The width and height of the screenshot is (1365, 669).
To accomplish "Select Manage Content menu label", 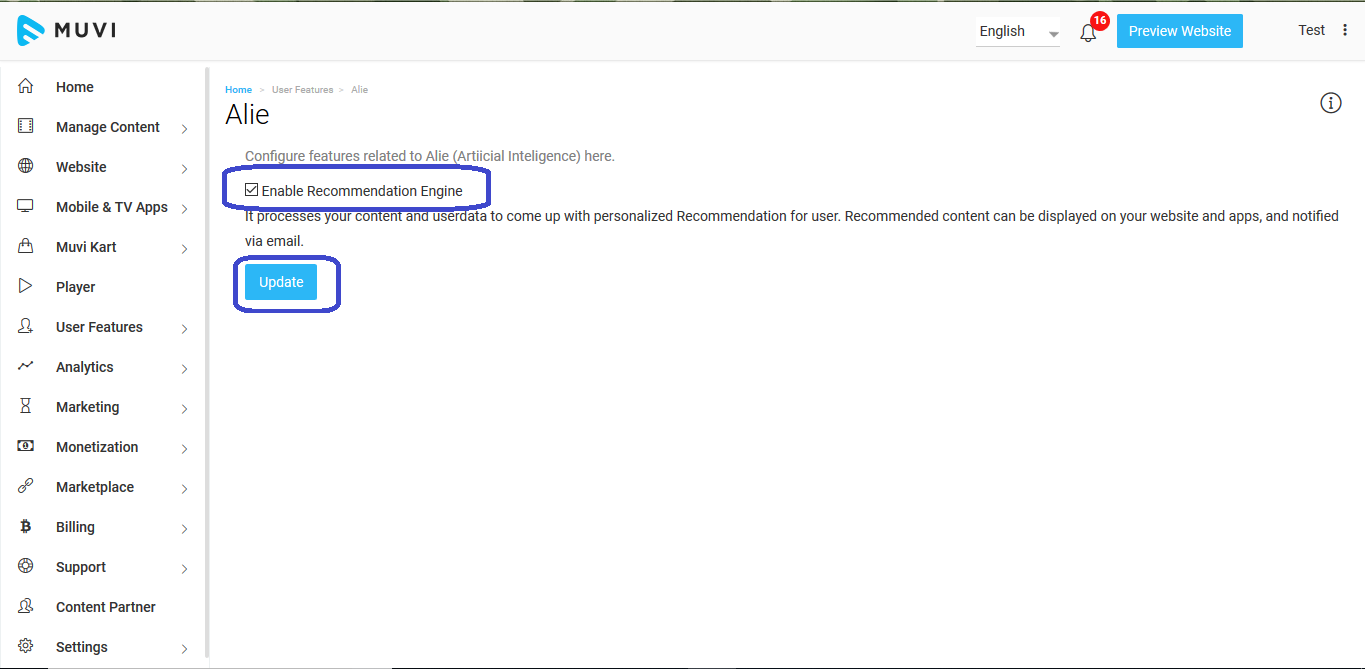I will click(108, 127).
